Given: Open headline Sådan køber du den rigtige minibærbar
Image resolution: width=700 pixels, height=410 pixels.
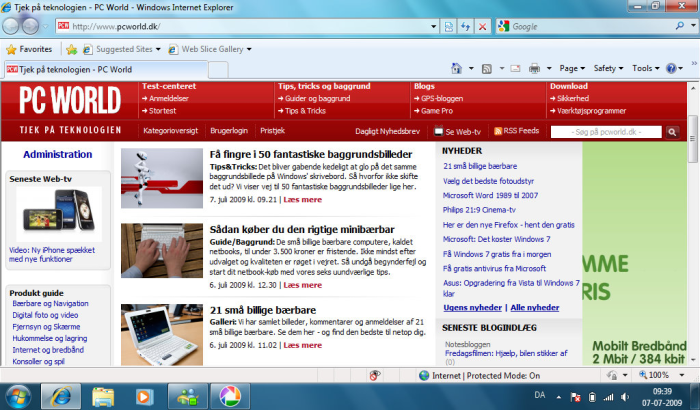Looking at the screenshot, I should click(302, 230).
